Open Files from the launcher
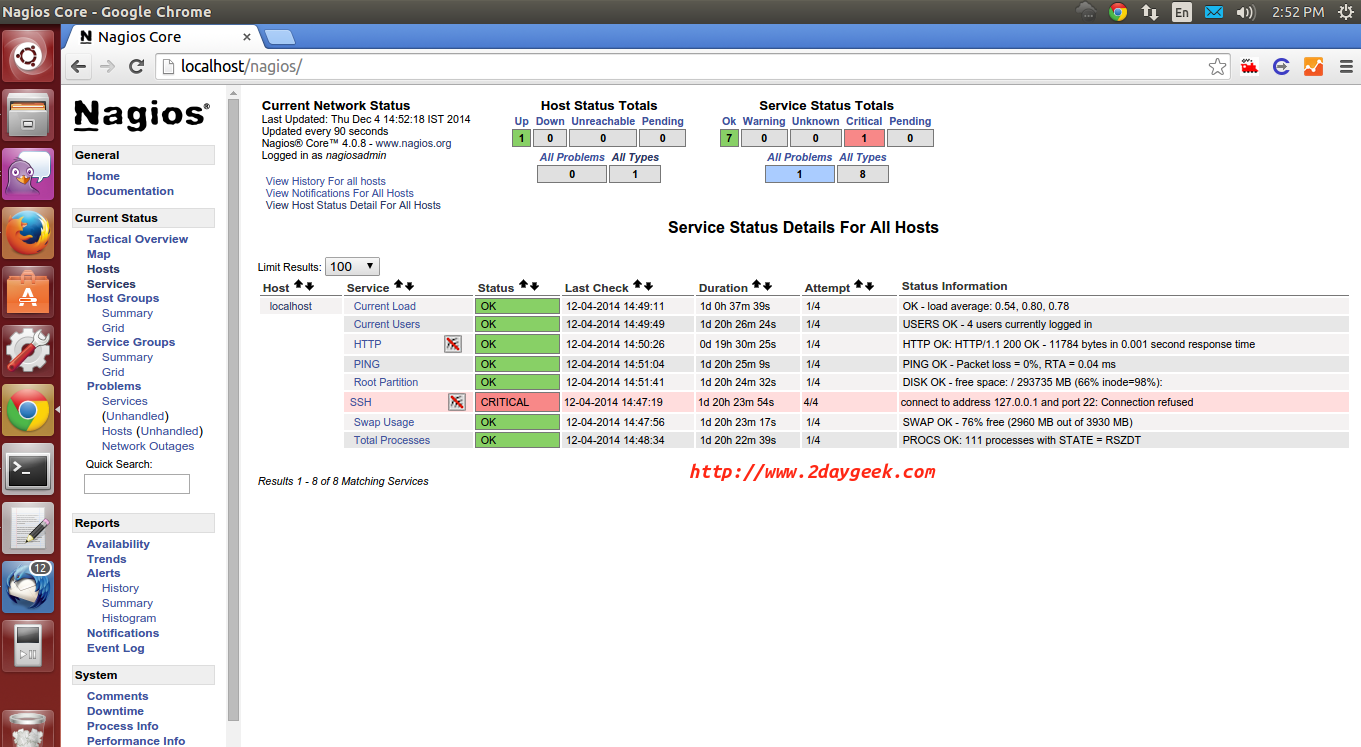 point(28,115)
